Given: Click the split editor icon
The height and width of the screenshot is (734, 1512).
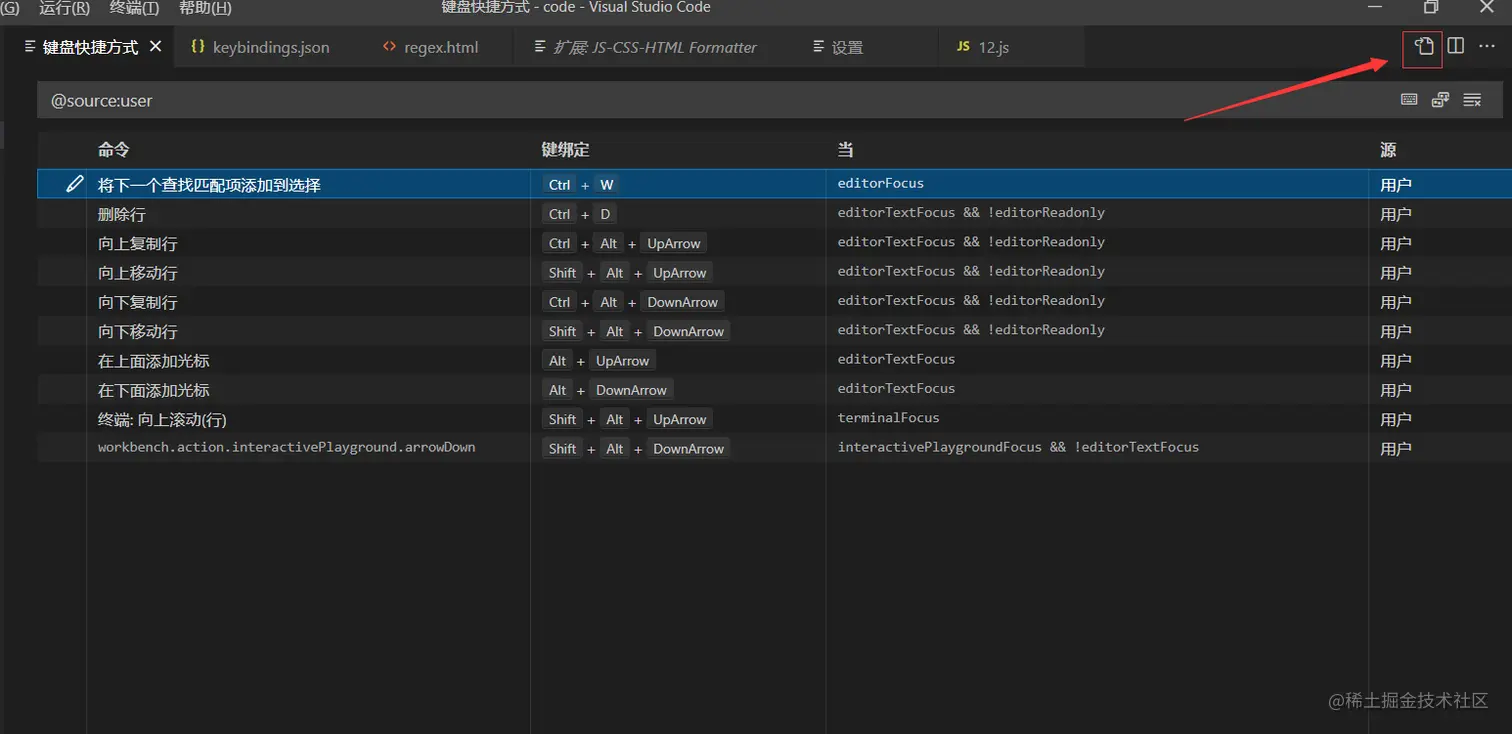Looking at the screenshot, I should coord(1456,46).
